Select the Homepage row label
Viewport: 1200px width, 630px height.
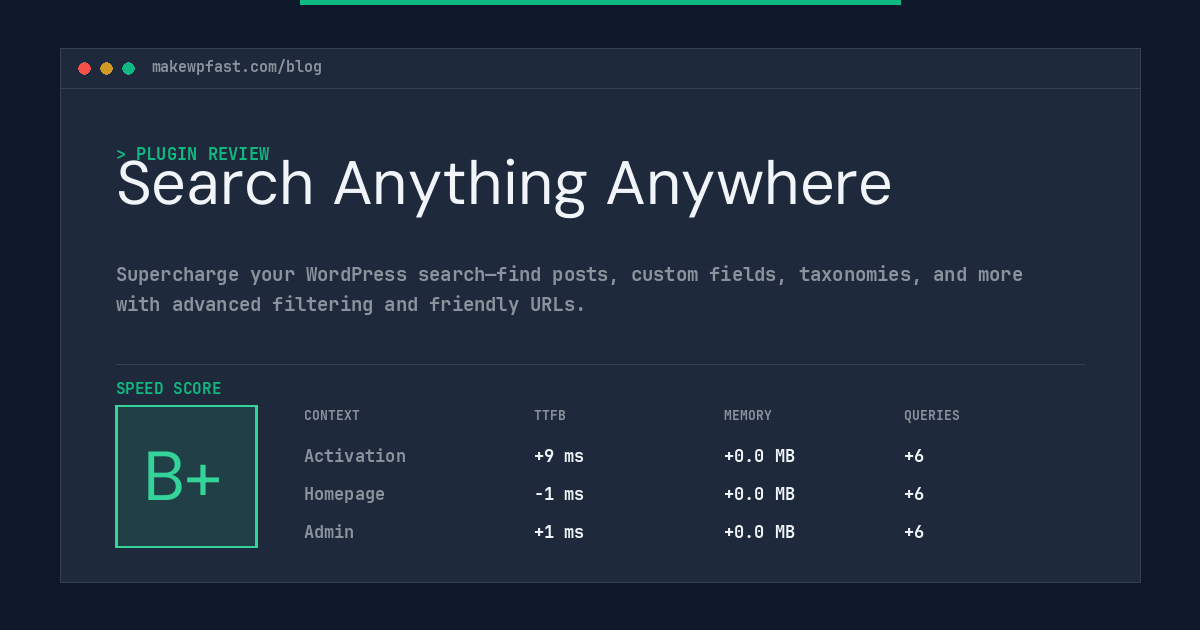point(344,494)
